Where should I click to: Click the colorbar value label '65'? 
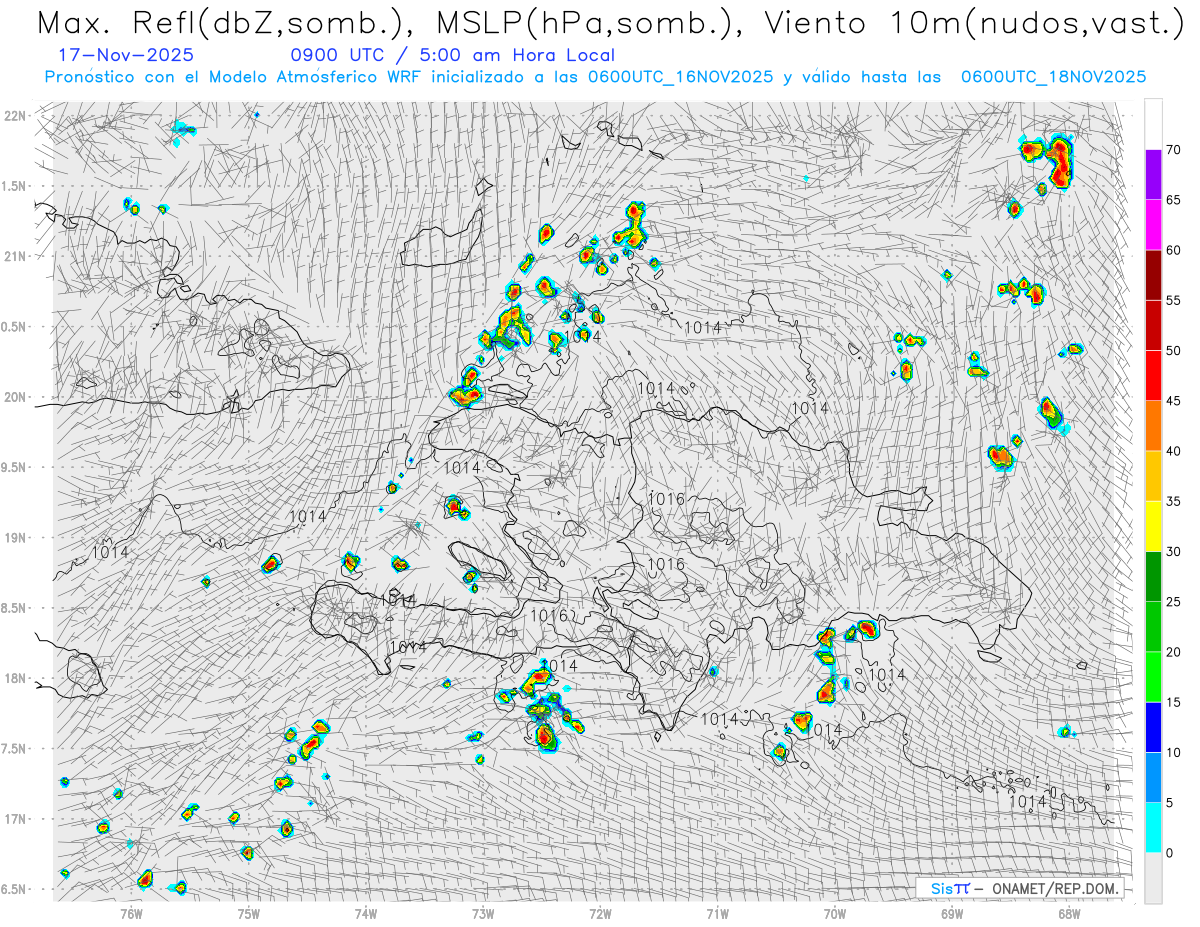(1174, 200)
